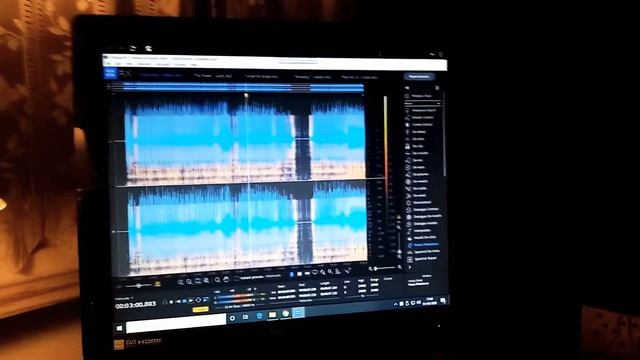
Task: Open the Dialogue Isolate module
Action: pos(422,223)
